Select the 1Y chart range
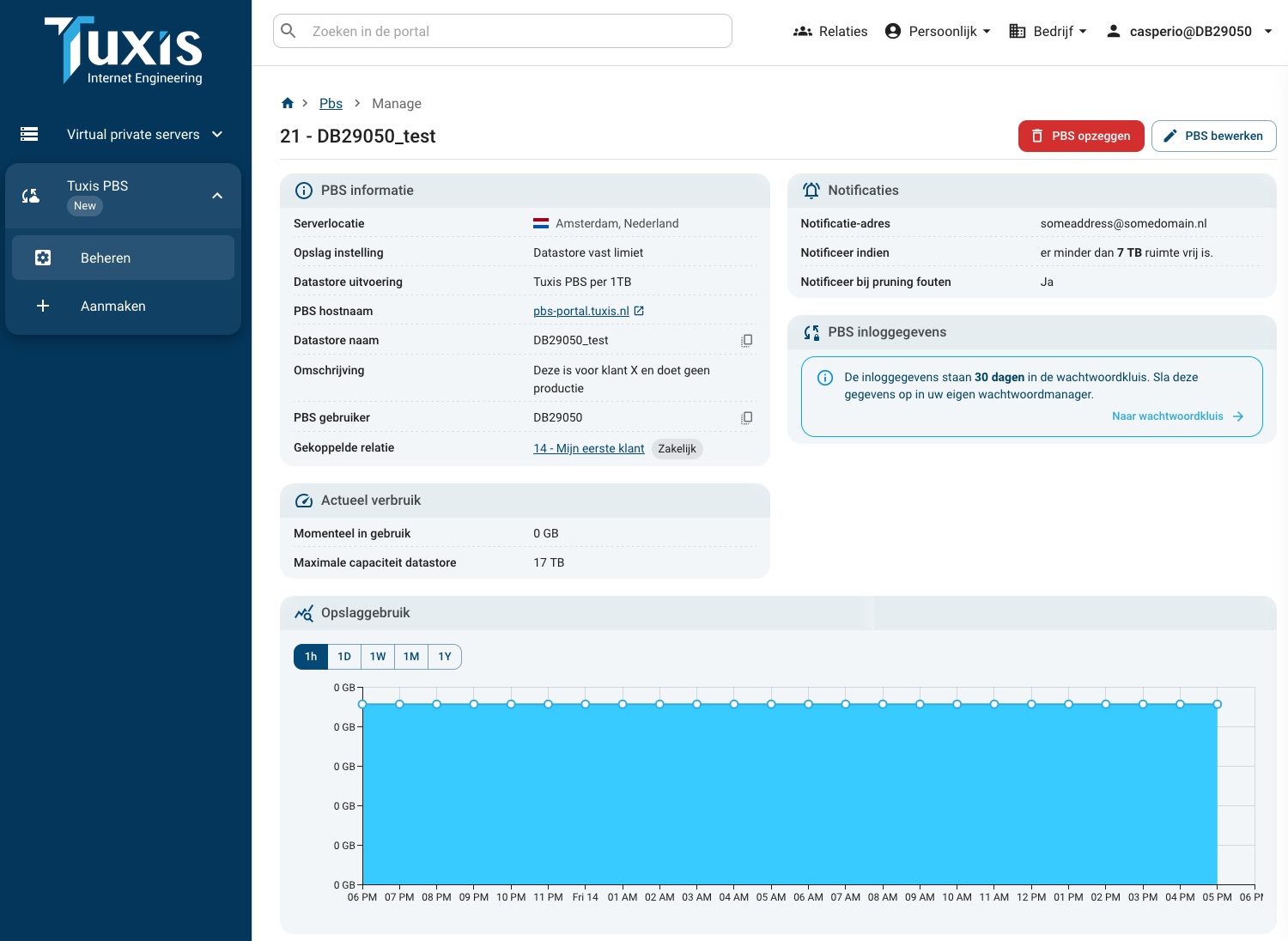1288x941 pixels. pos(445,657)
